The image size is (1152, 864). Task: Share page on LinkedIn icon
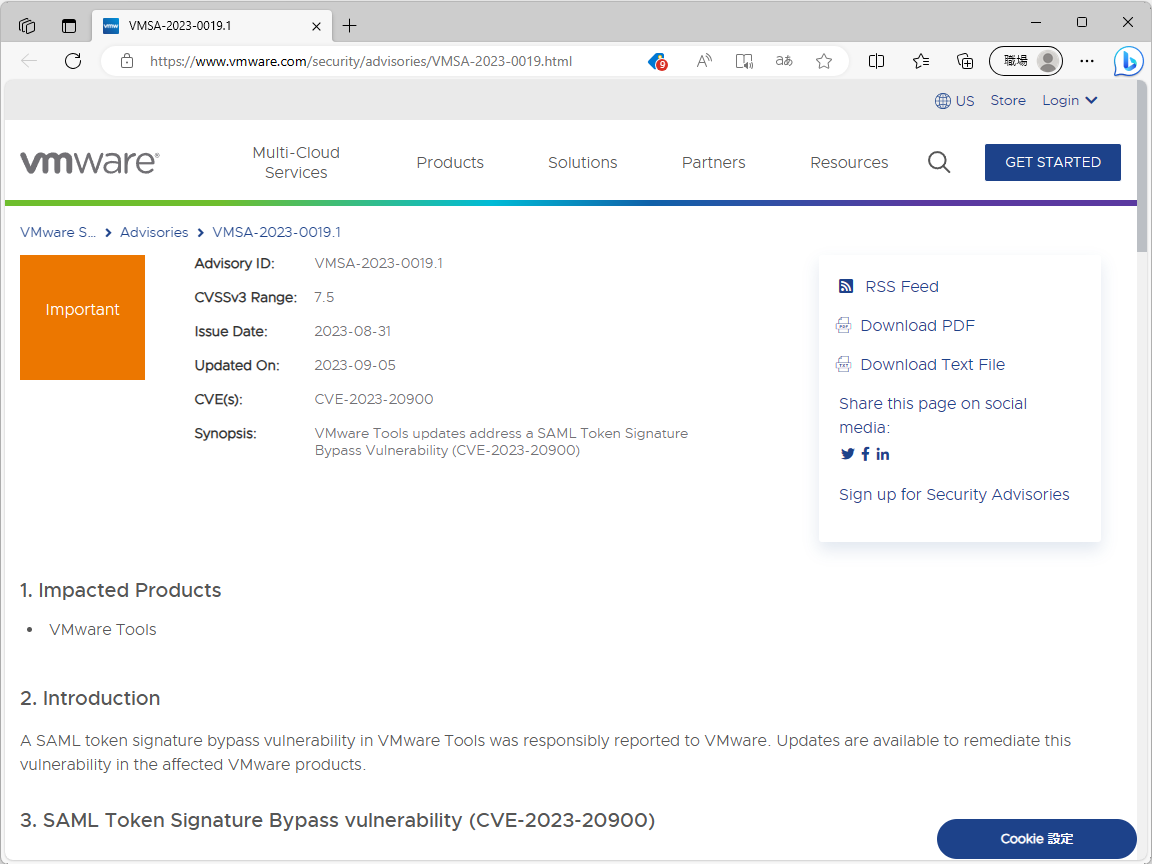882,454
